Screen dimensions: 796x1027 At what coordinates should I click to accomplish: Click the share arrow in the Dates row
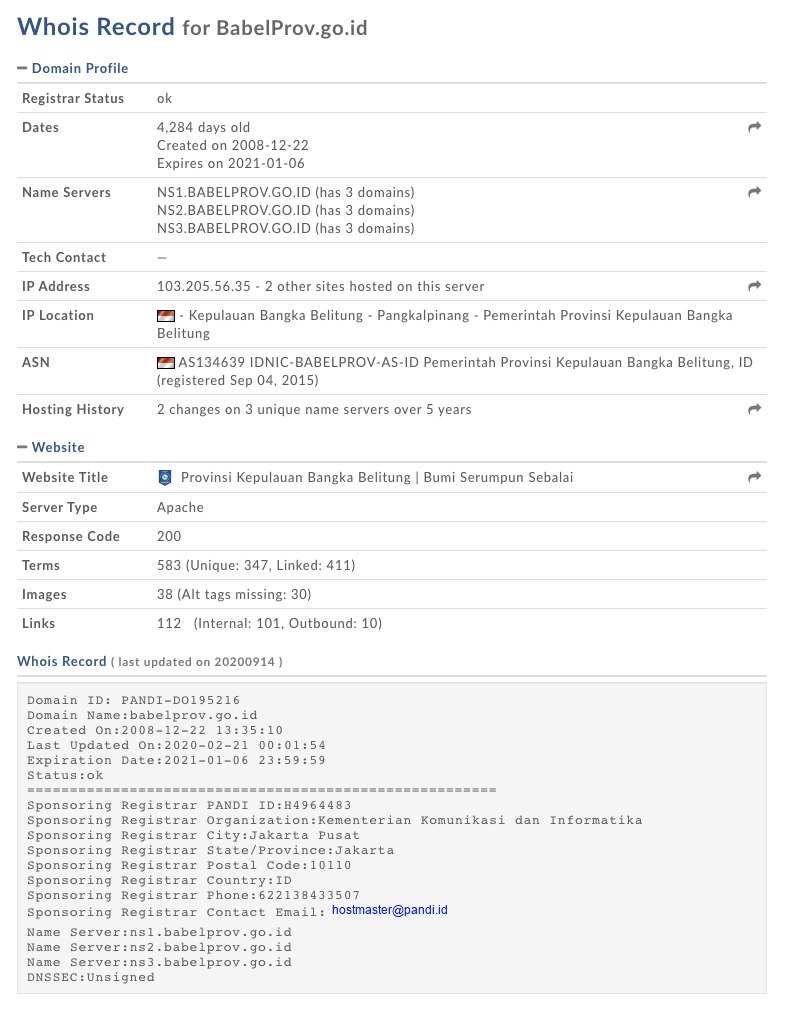pyautogui.click(x=754, y=127)
